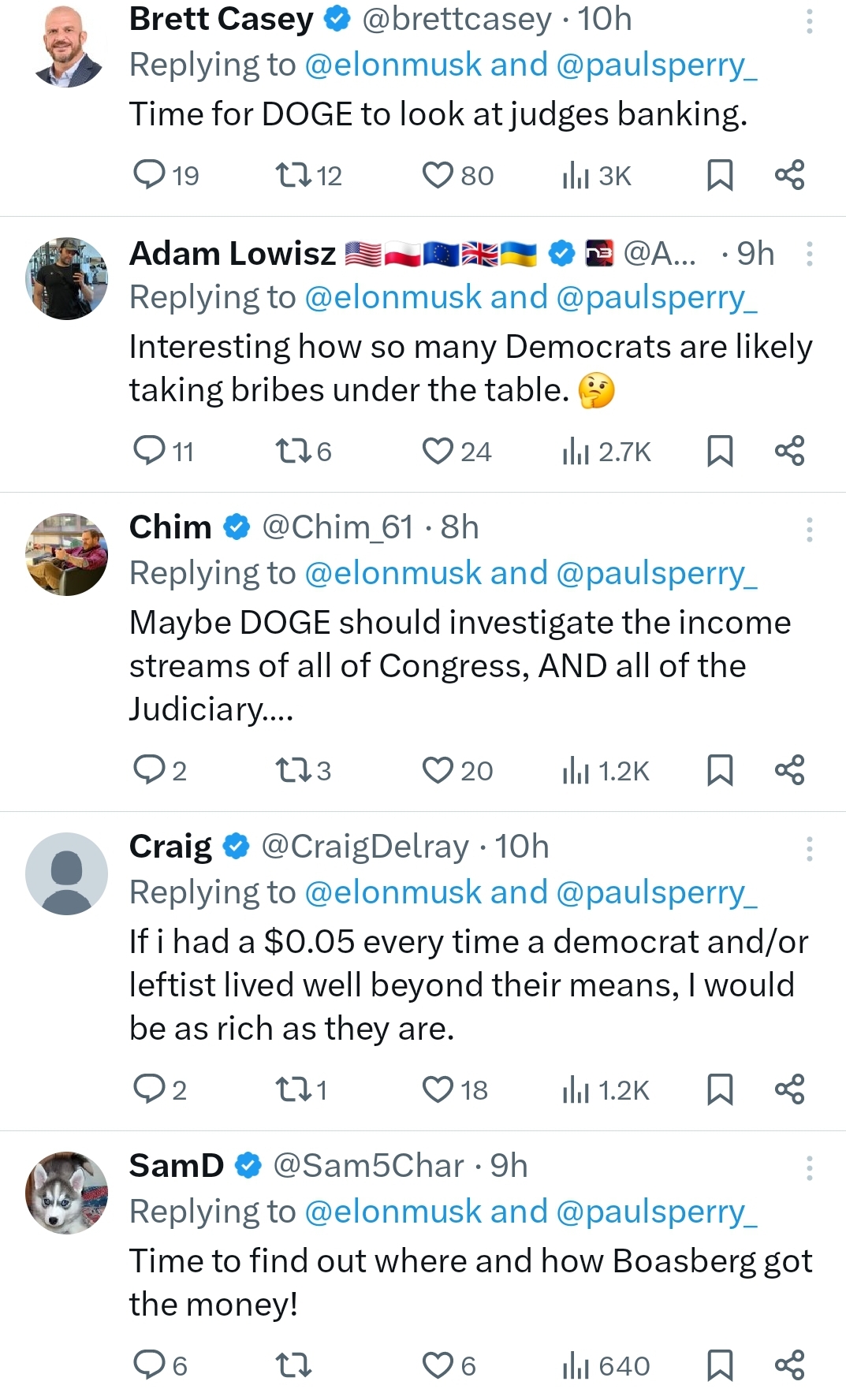Like Brett Casey's reply
The image size is (846, 1400).
point(438,175)
